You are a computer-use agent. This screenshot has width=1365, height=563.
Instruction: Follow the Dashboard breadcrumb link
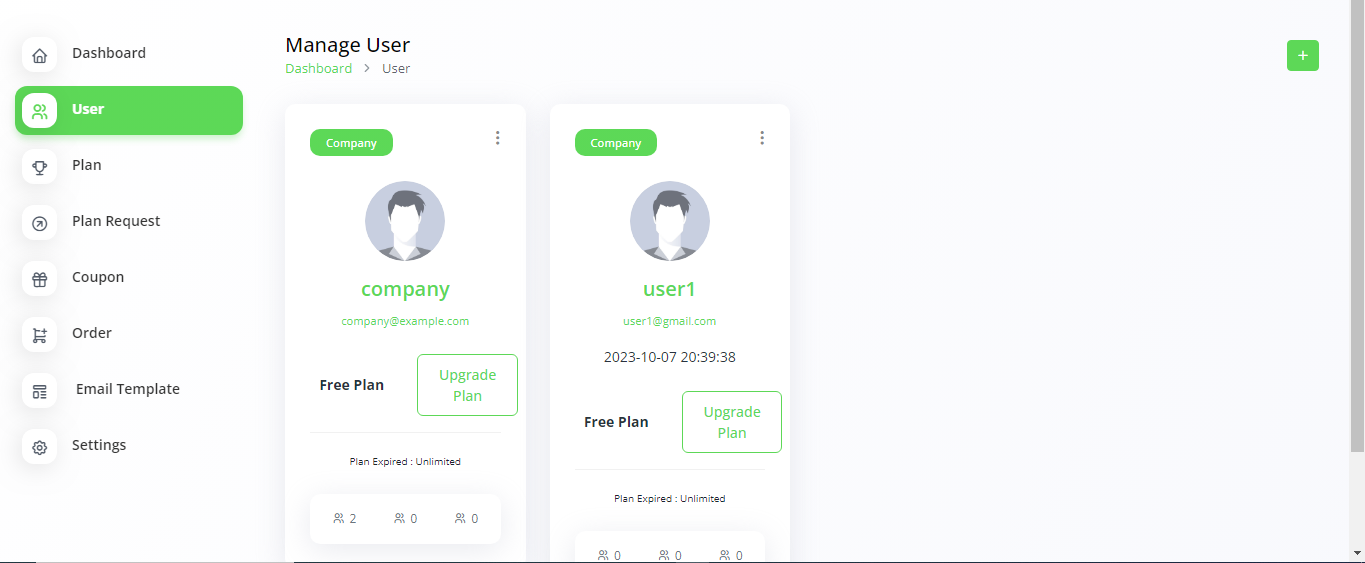tap(319, 69)
